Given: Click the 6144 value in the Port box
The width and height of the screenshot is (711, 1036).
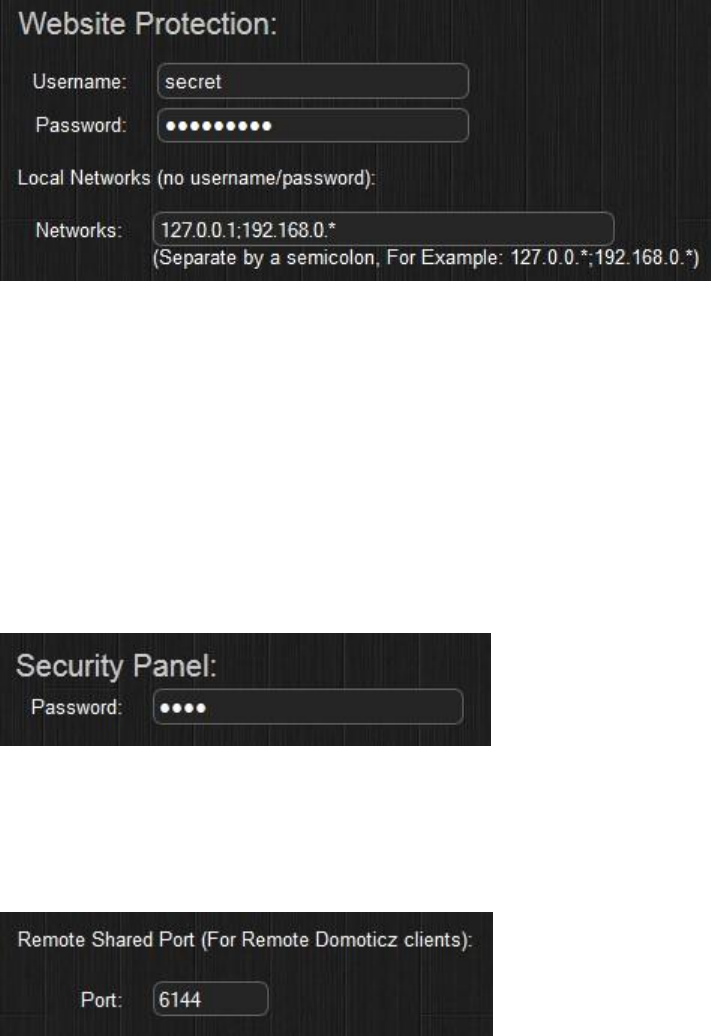Looking at the screenshot, I should (x=180, y=1000).
